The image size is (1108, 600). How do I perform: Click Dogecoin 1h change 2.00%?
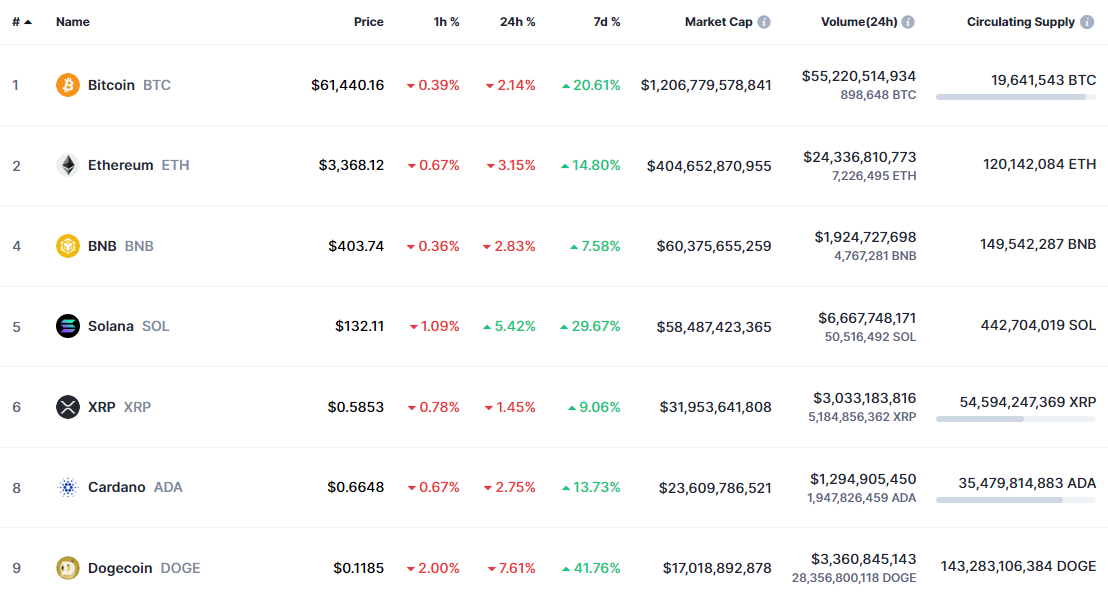tap(433, 567)
